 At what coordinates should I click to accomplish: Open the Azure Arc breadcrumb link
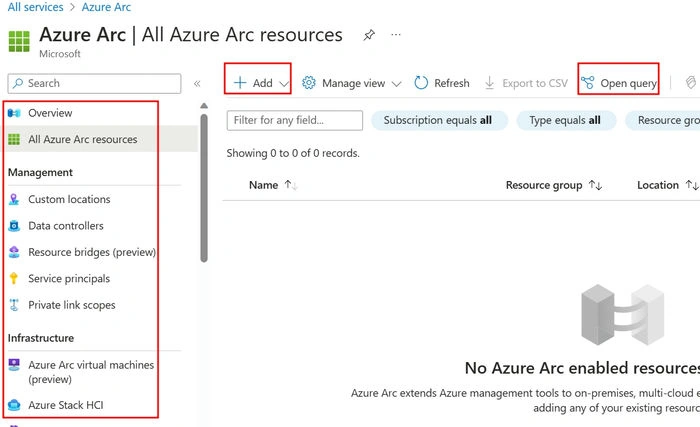tap(106, 7)
